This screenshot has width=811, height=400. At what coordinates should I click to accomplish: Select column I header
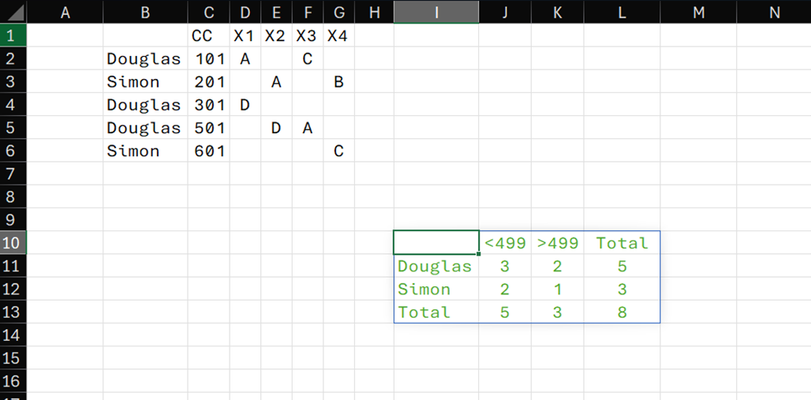pyautogui.click(x=436, y=11)
